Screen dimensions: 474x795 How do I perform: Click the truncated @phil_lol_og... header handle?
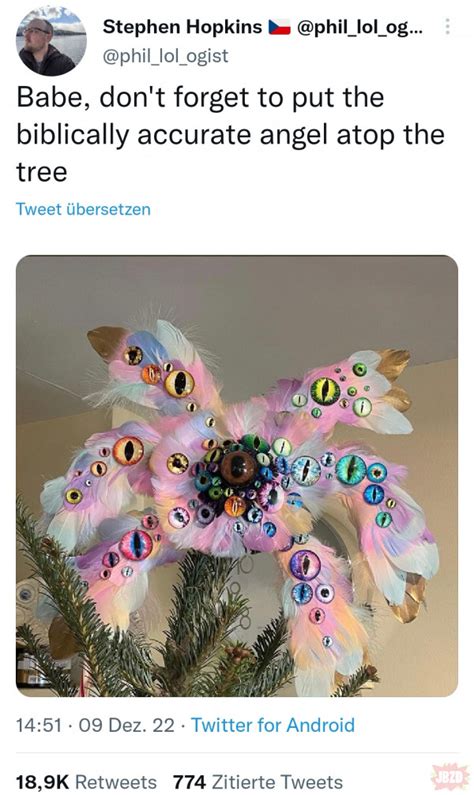(358, 27)
